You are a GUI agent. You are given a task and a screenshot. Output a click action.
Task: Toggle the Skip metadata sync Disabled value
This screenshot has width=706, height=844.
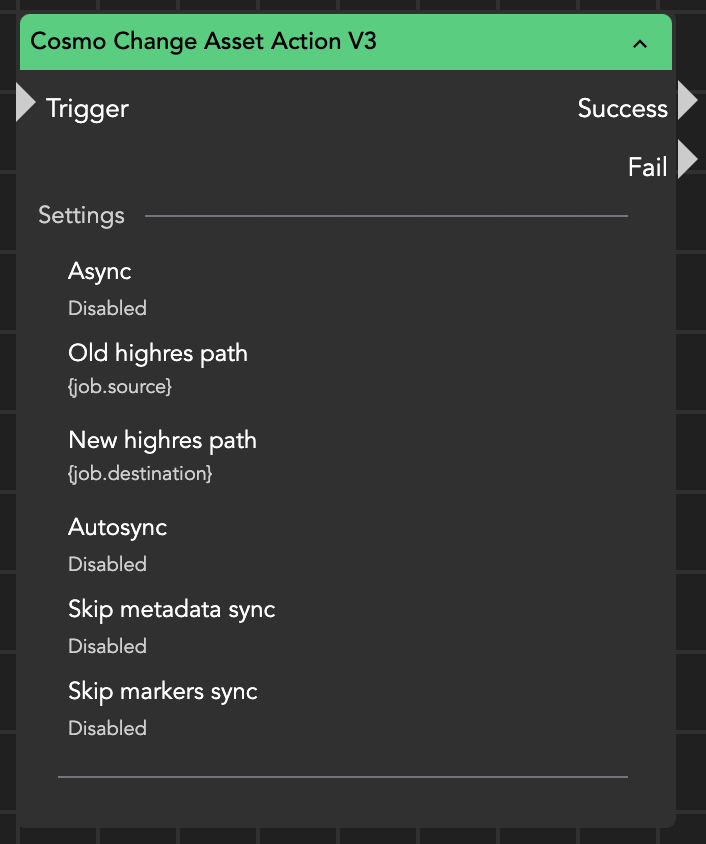[107, 646]
